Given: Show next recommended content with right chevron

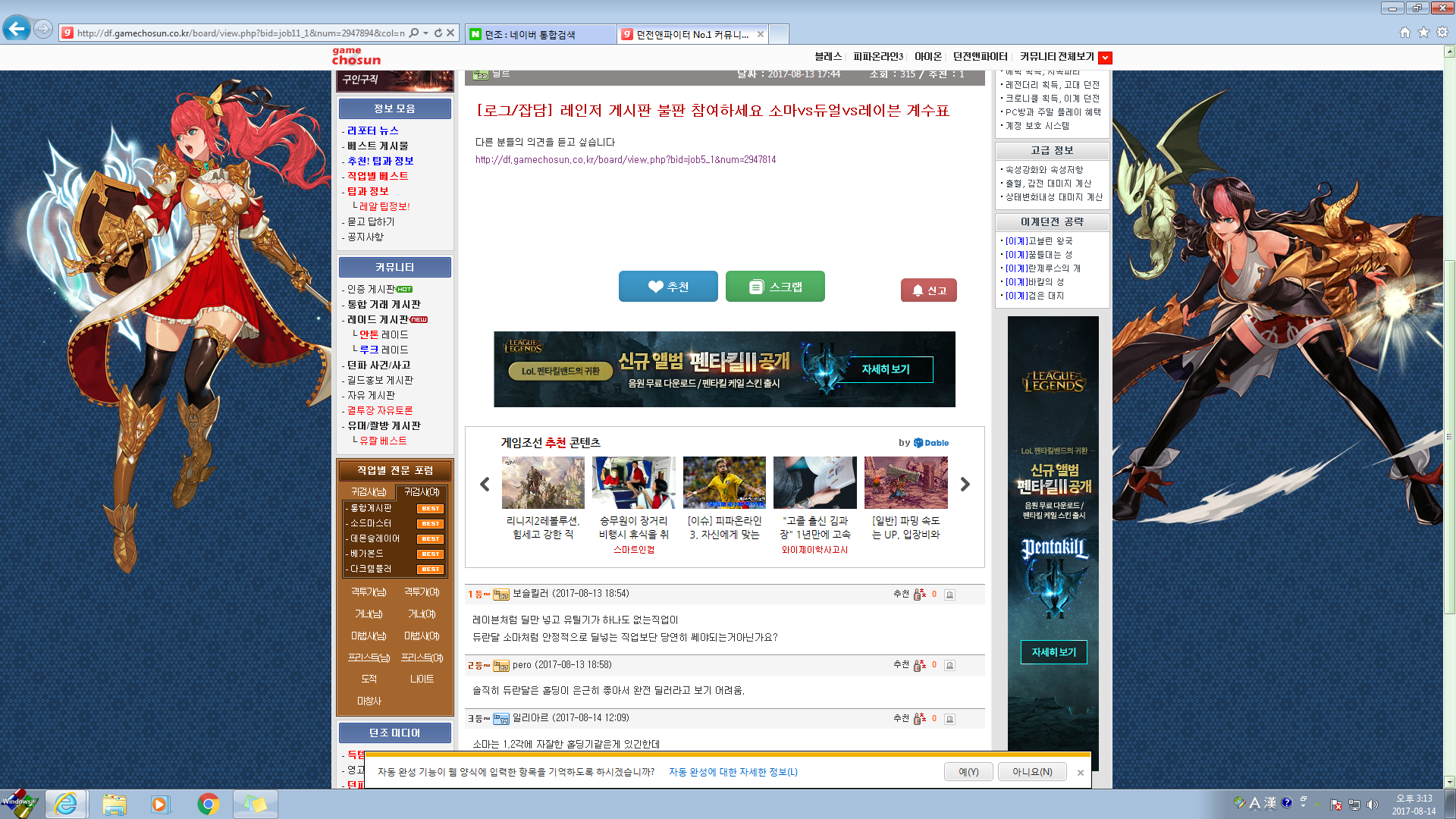Looking at the screenshot, I should coord(965,485).
